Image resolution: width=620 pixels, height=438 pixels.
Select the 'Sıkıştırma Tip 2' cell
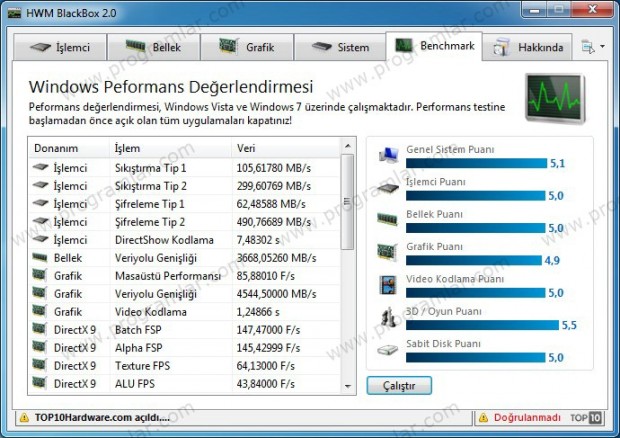[x=151, y=186]
